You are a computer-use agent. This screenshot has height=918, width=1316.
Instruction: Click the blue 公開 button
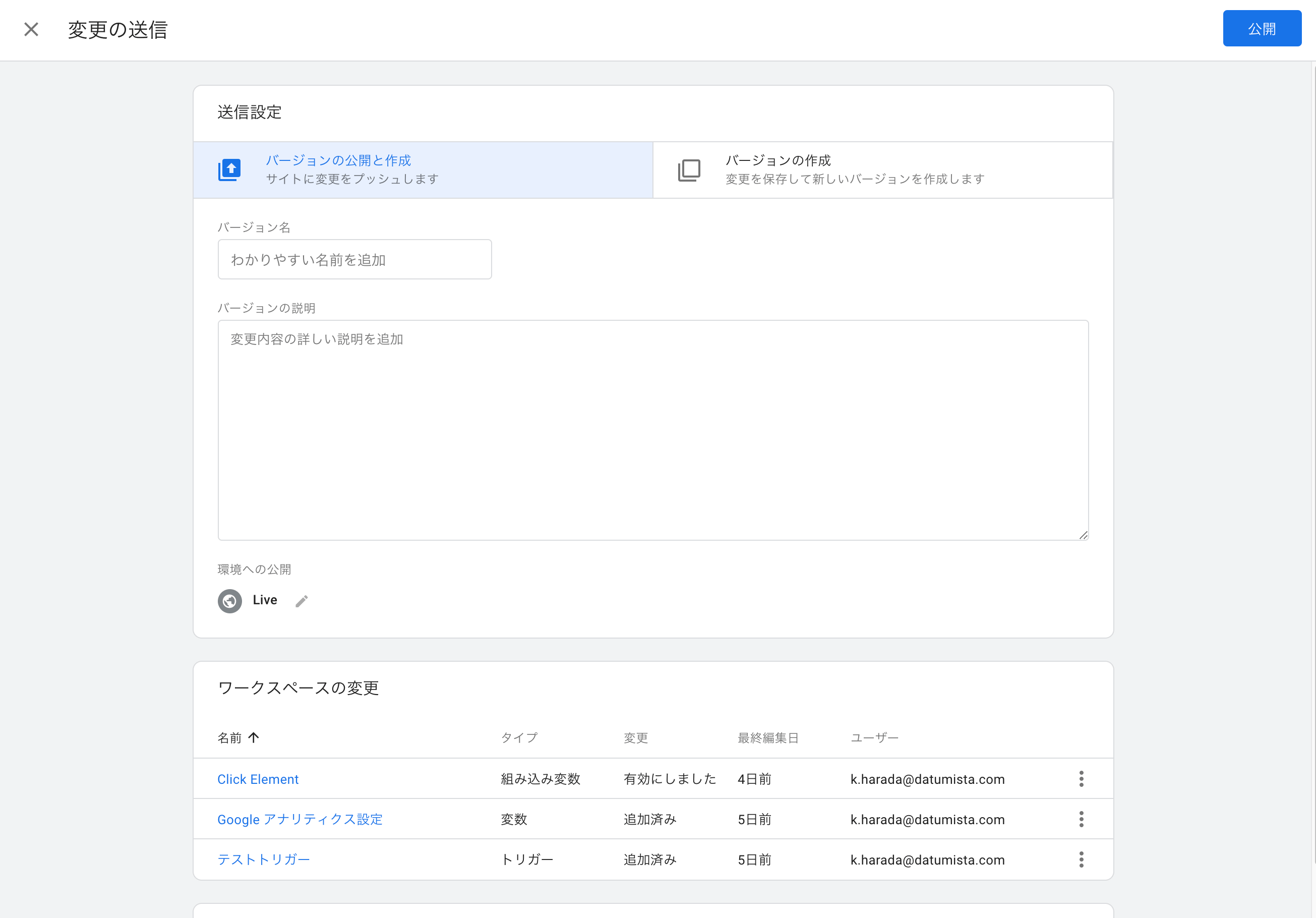pos(1262,29)
